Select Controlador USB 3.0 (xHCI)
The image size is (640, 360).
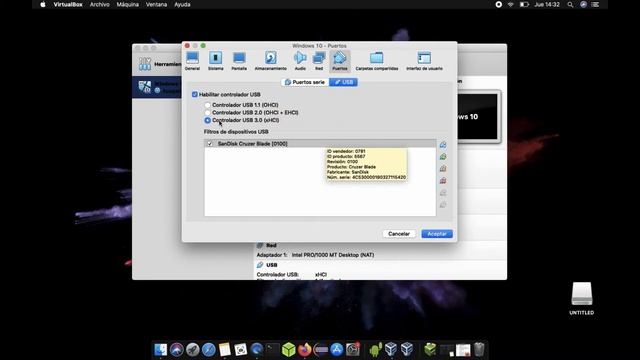(207, 120)
